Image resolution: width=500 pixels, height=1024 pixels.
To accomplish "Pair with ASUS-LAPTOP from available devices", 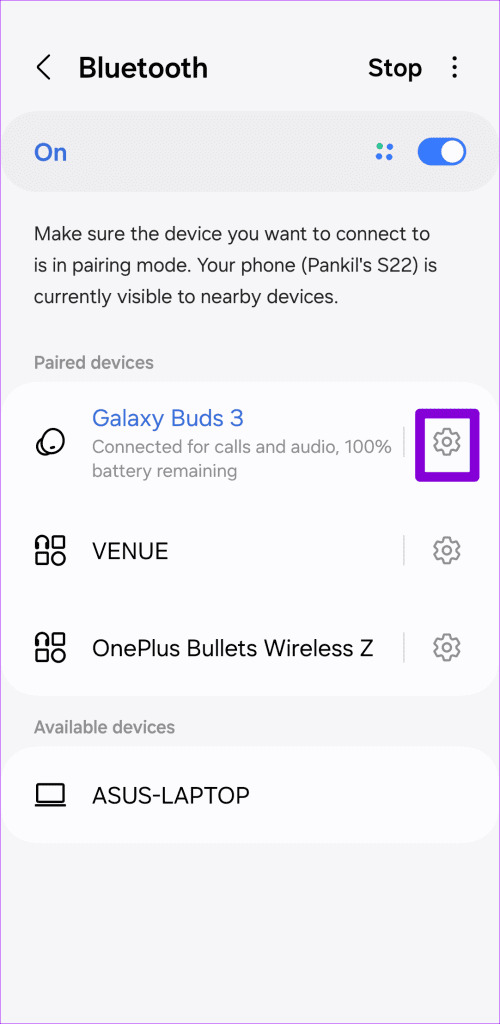I will point(250,795).
